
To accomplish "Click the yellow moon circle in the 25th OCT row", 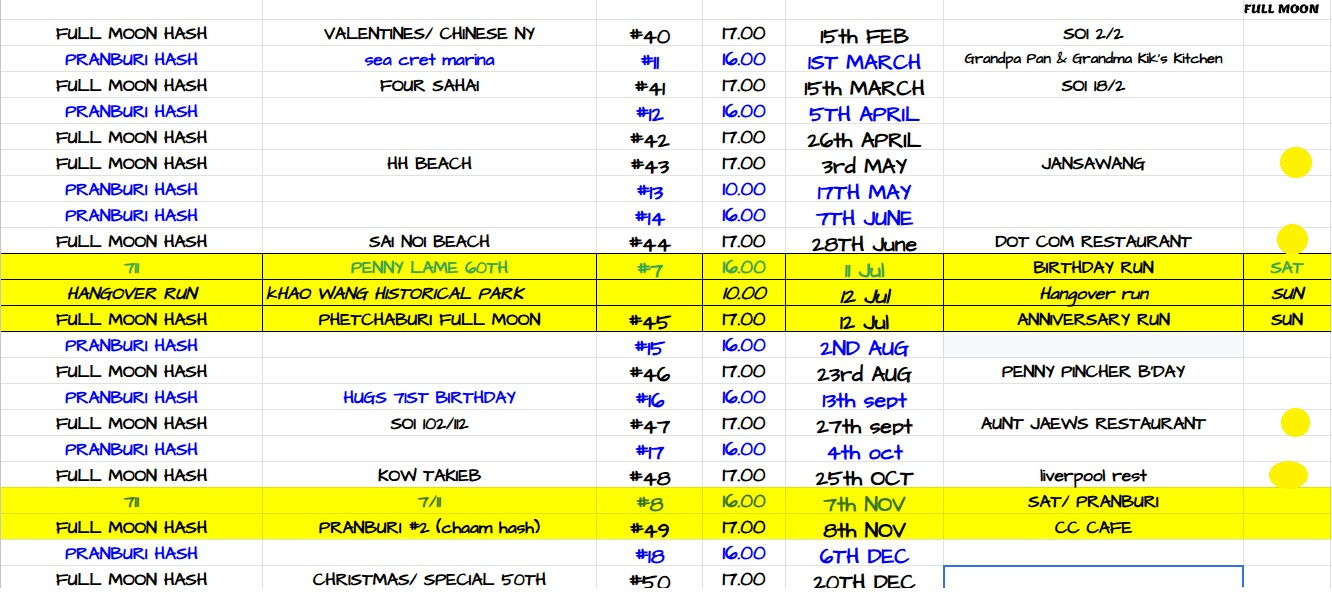I will coord(1287,474).
